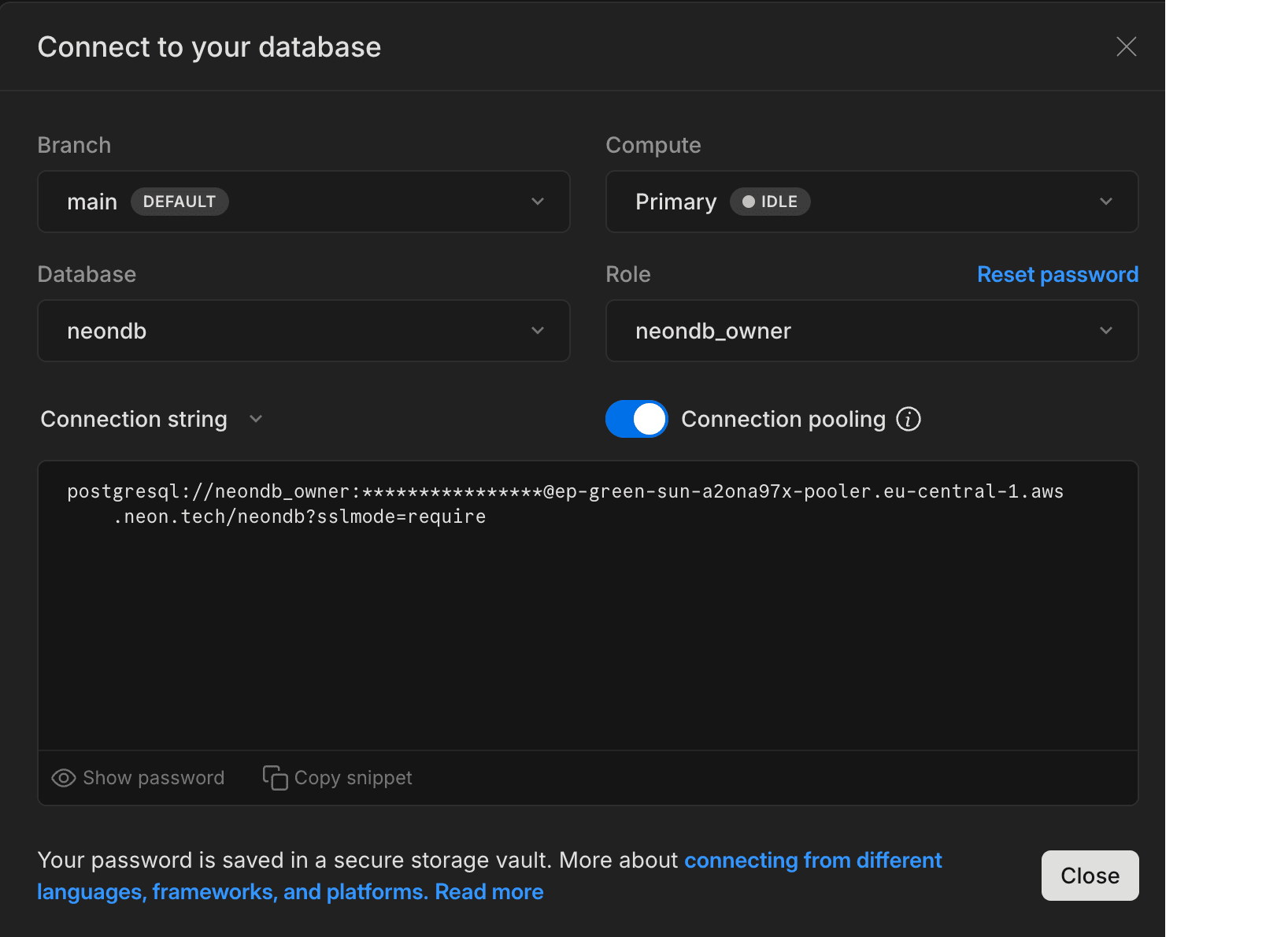Click the DEFAULT badge on main branch
Image resolution: width=1288 pixels, height=937 pixels.
click(180, 202)
